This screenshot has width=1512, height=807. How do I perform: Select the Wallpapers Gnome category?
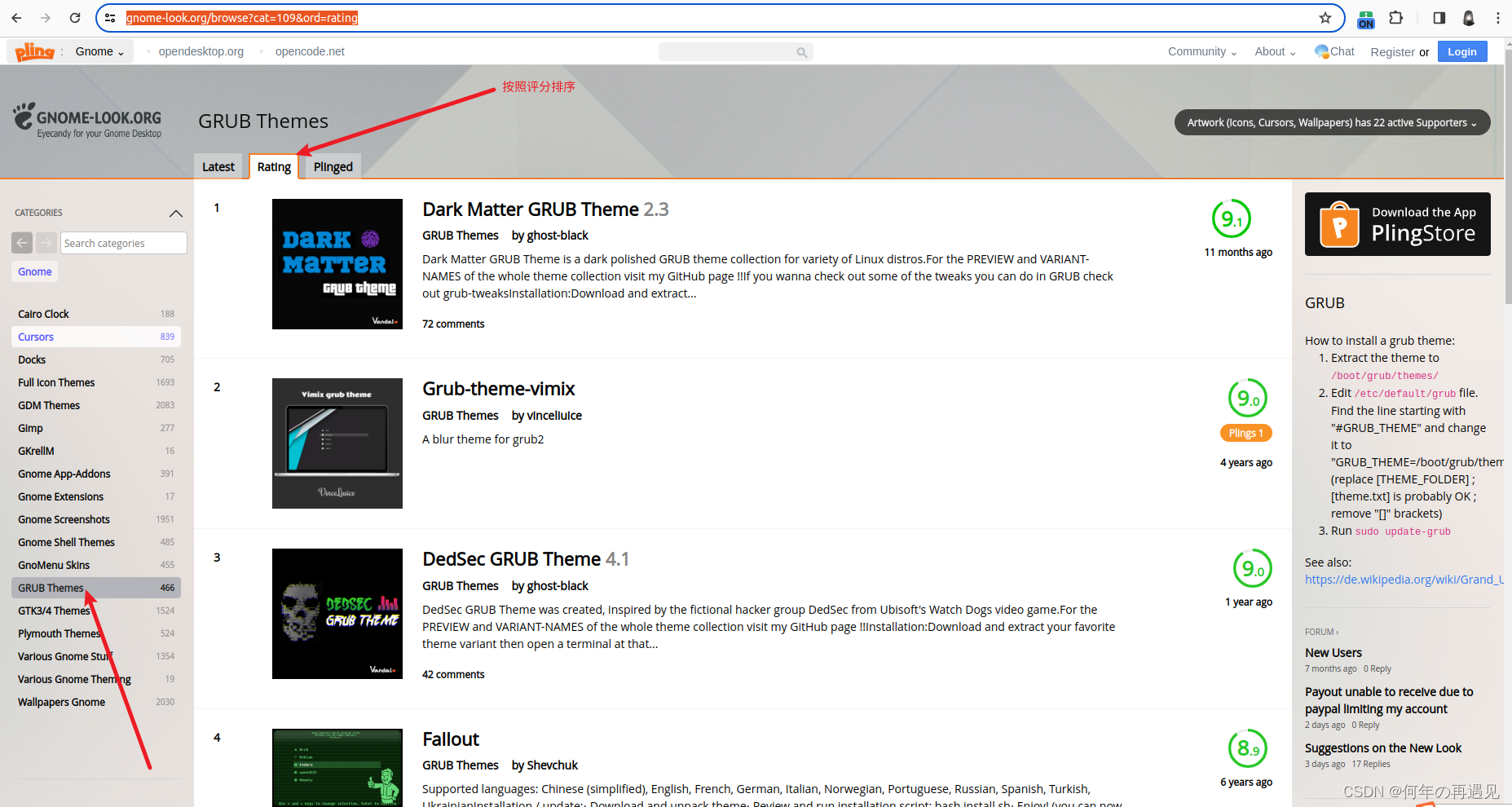pyautogui.click(x=96, y=702)
